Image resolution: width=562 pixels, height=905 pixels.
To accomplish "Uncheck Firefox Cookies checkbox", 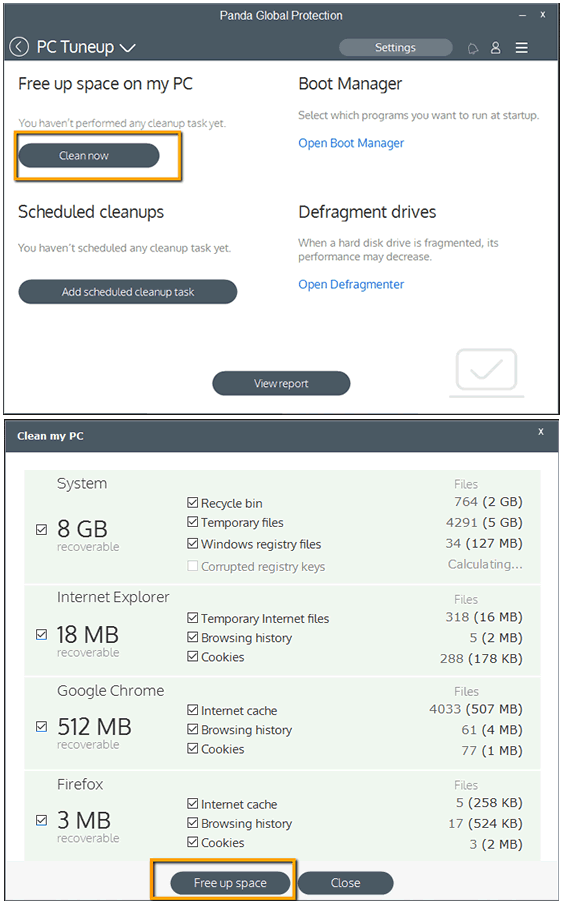I will click(x=193, y=842).
